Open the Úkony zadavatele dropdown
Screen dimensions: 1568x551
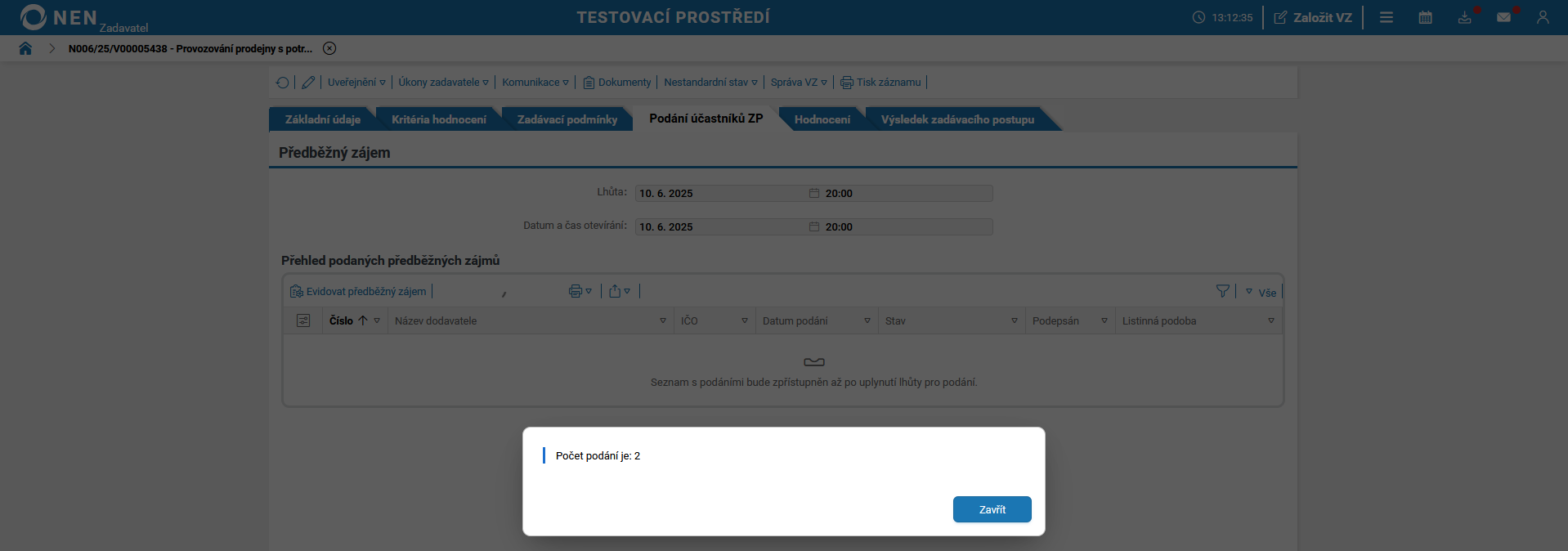[x=441, y=82]
